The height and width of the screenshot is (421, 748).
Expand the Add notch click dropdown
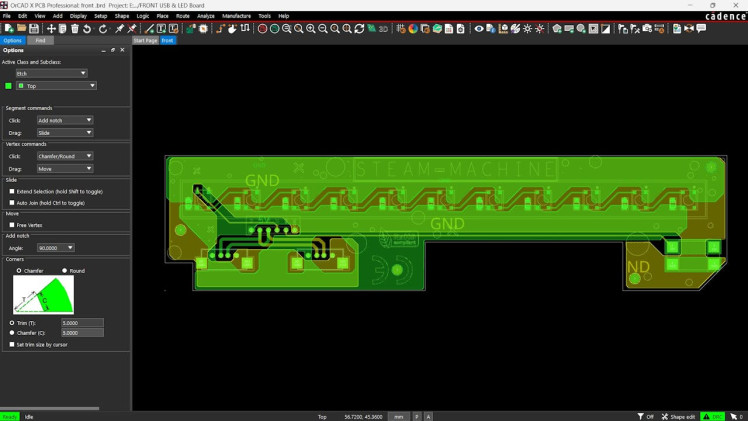coord(65,120)
